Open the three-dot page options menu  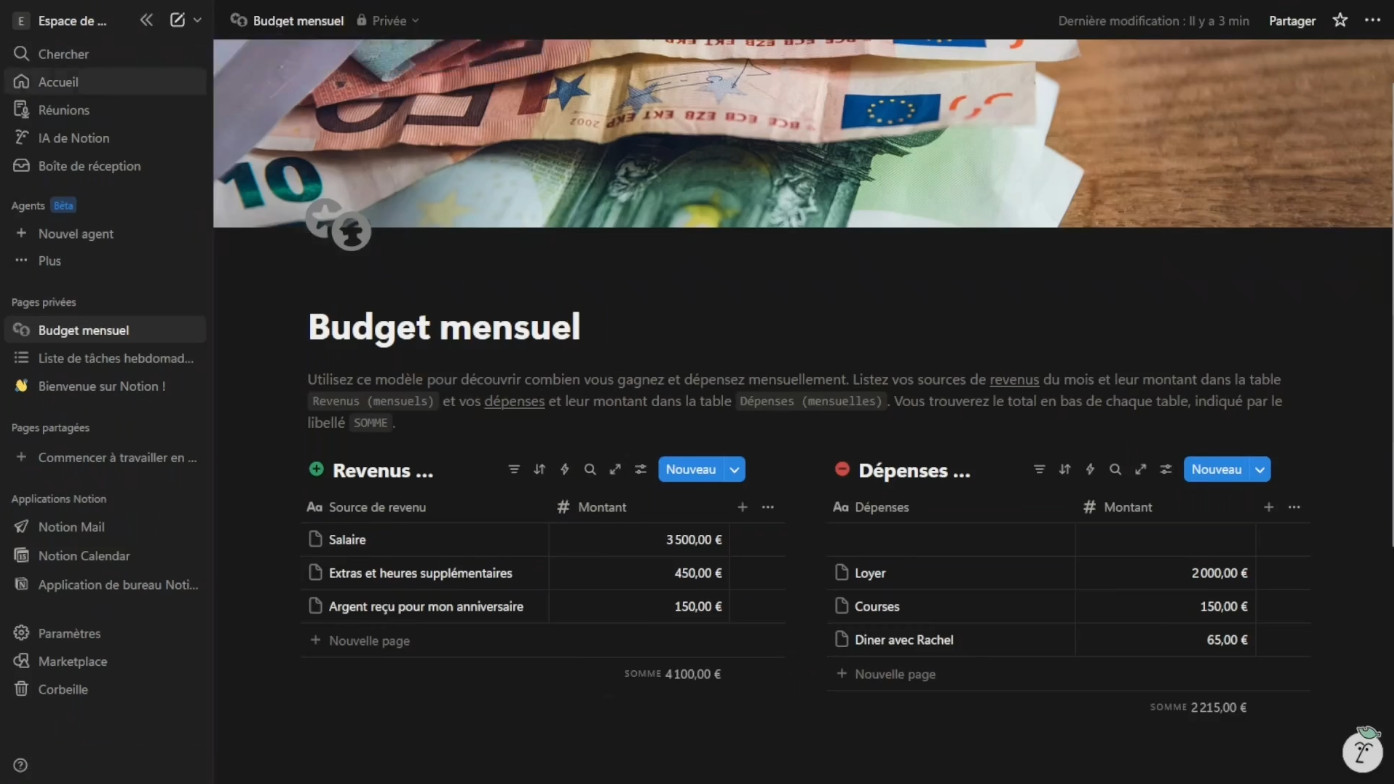[1372, 20]
